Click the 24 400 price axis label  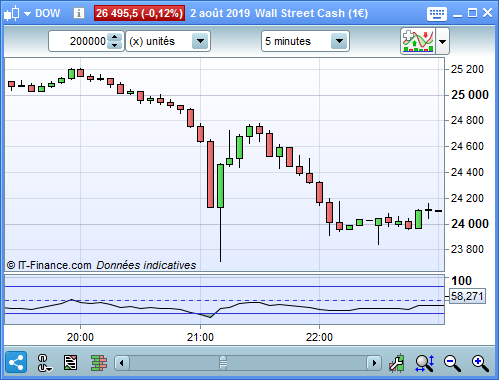tap(467, 172)
